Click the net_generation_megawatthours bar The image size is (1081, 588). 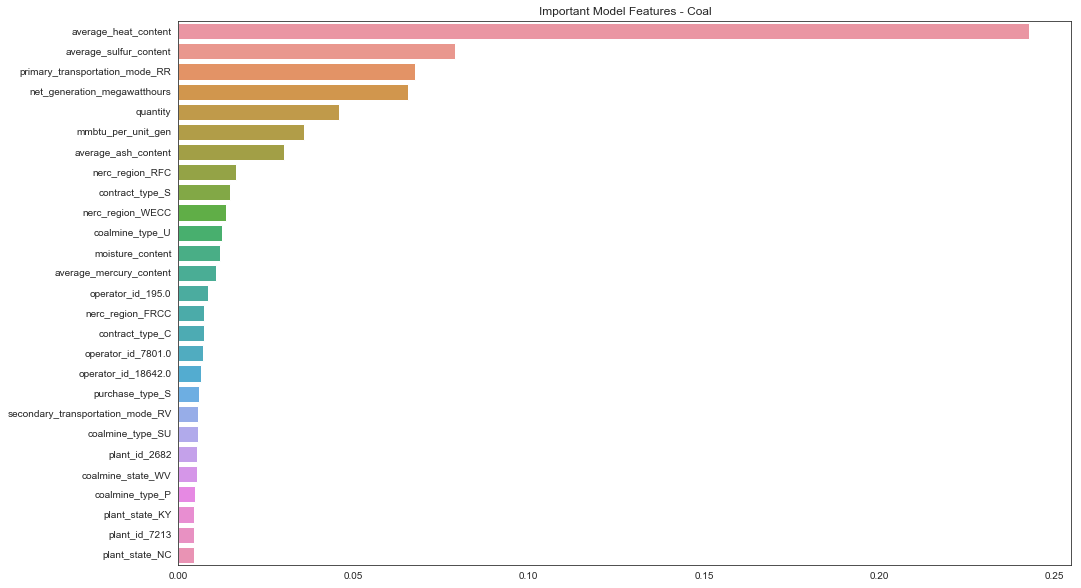coord(293,92)
